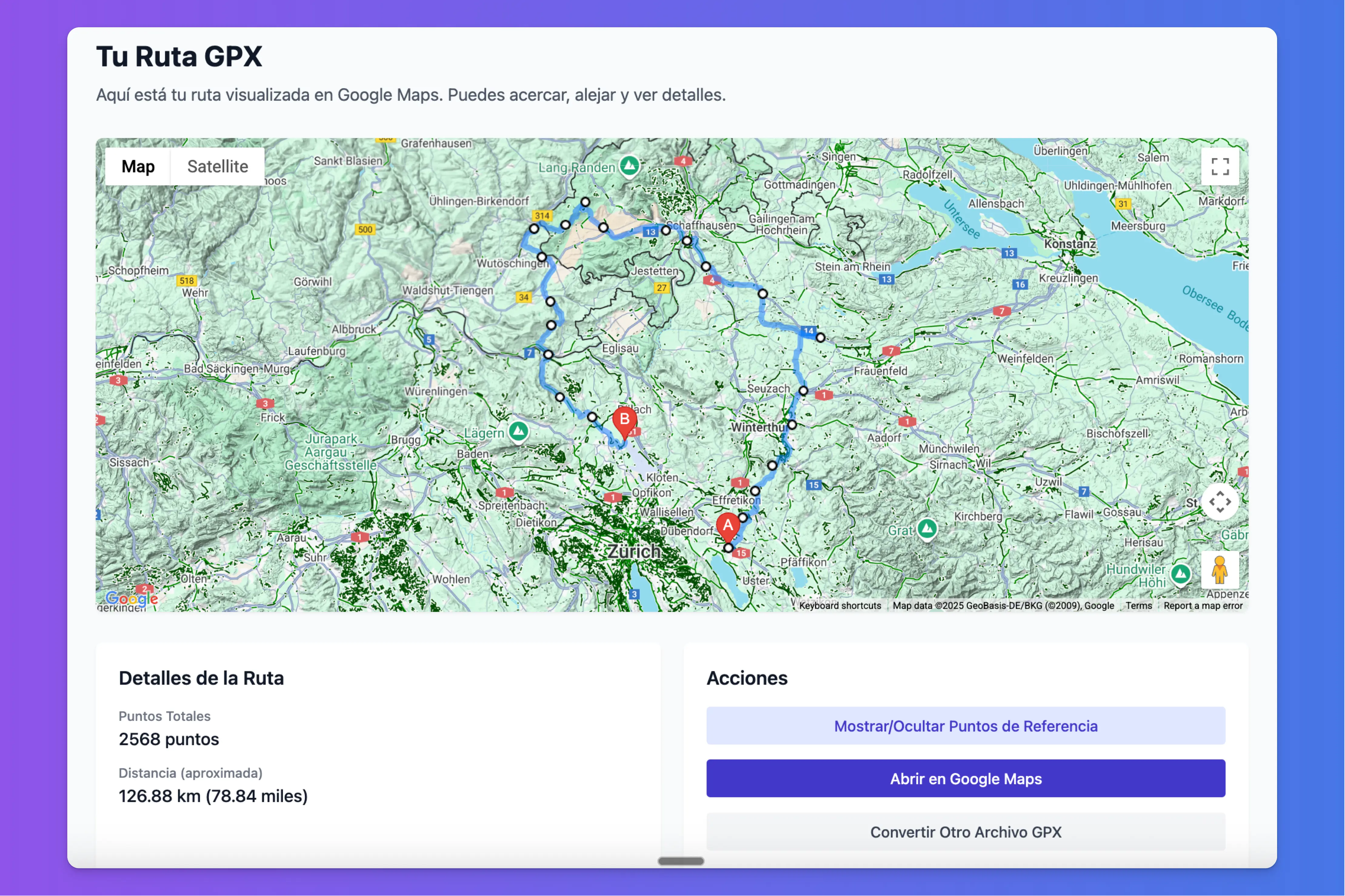Click Report a map error link

1203,605
